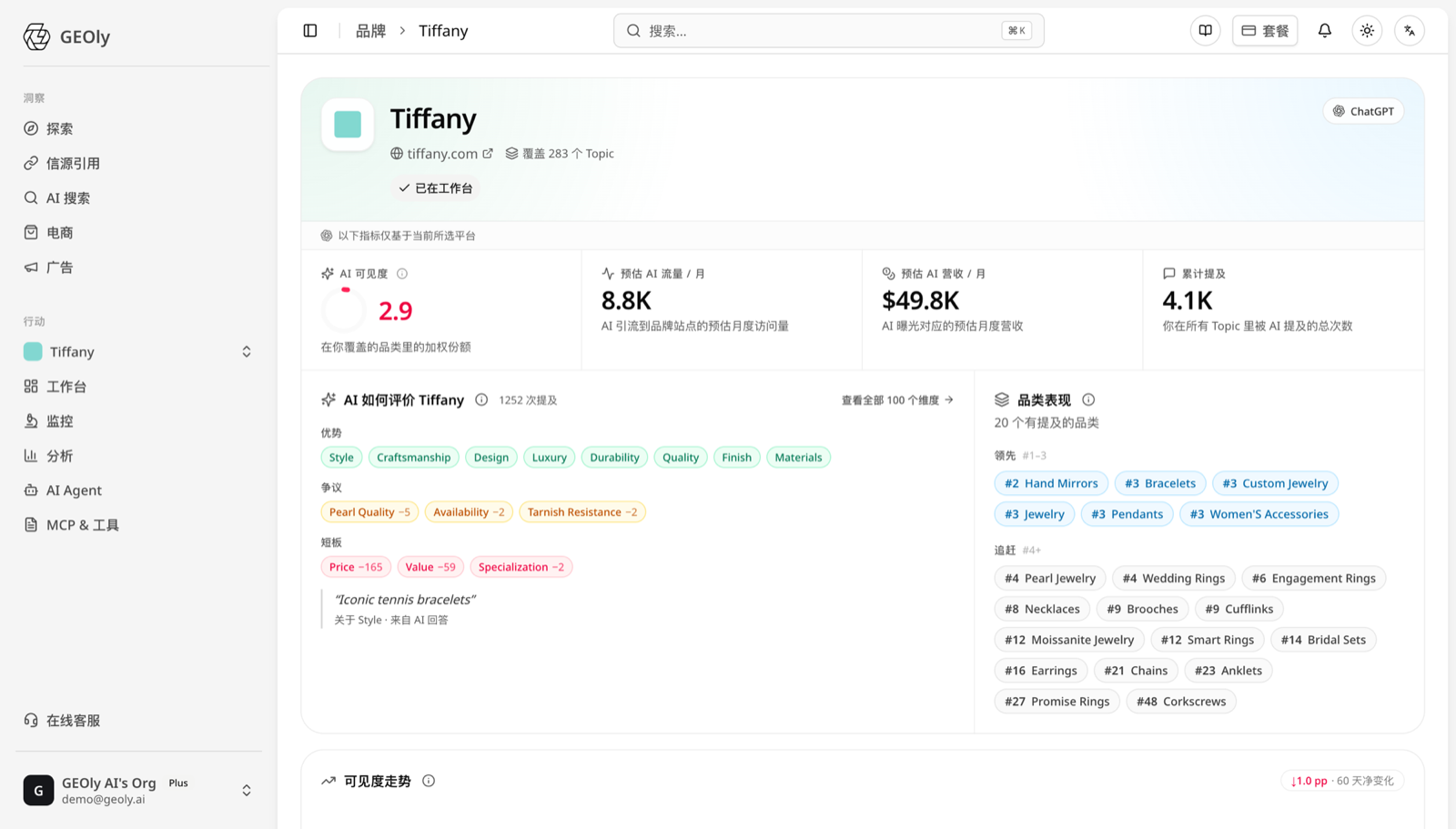Click the $49.8K 预估 AI 营收 value
Image resolution: width=1456 pixels, height=829 pixels.
tap(920, 300)
